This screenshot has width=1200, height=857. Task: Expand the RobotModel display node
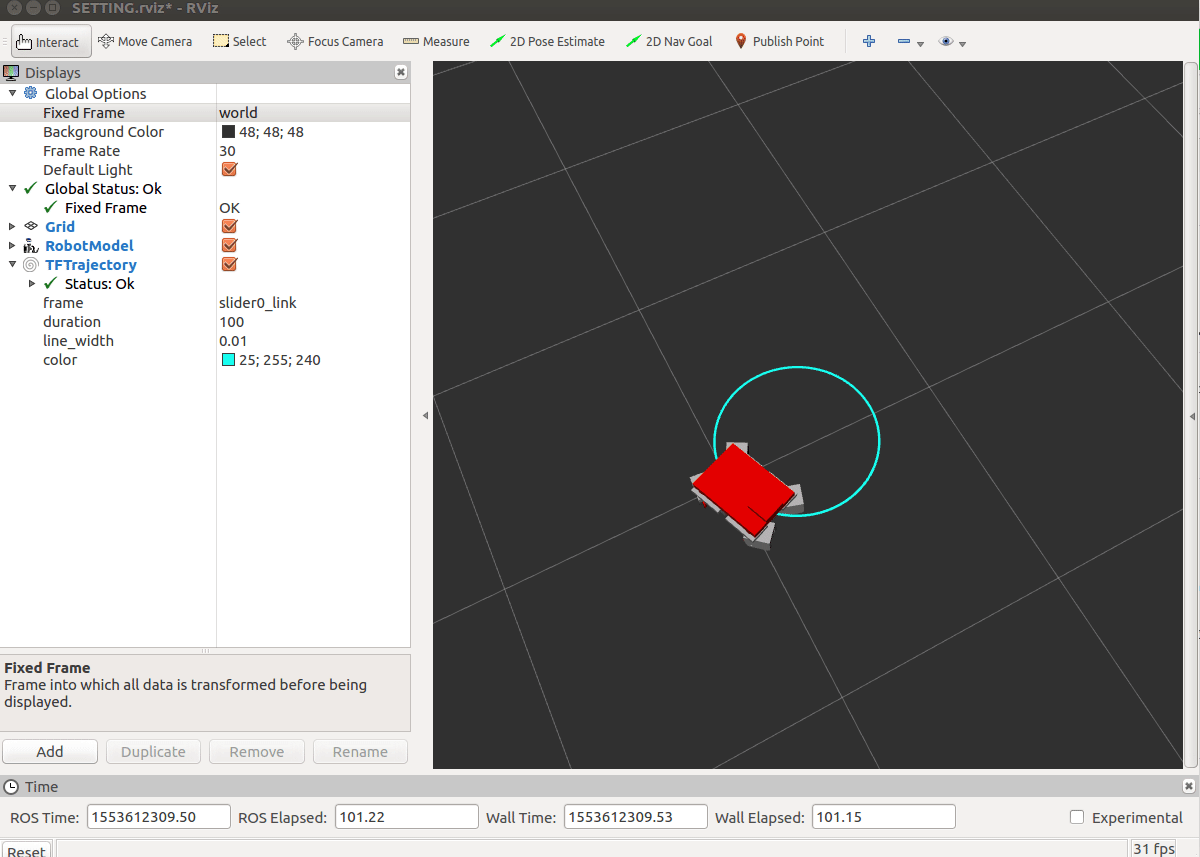pyautogui.click(x=12, y=245)
